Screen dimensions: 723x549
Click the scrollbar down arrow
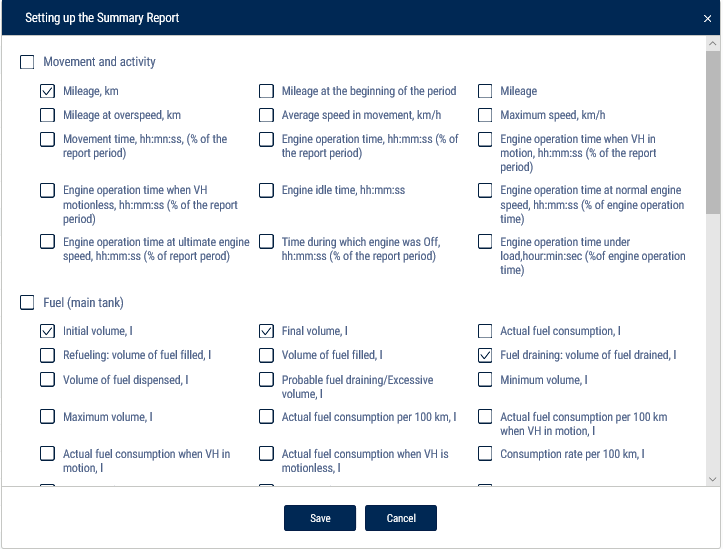point(712,479)
